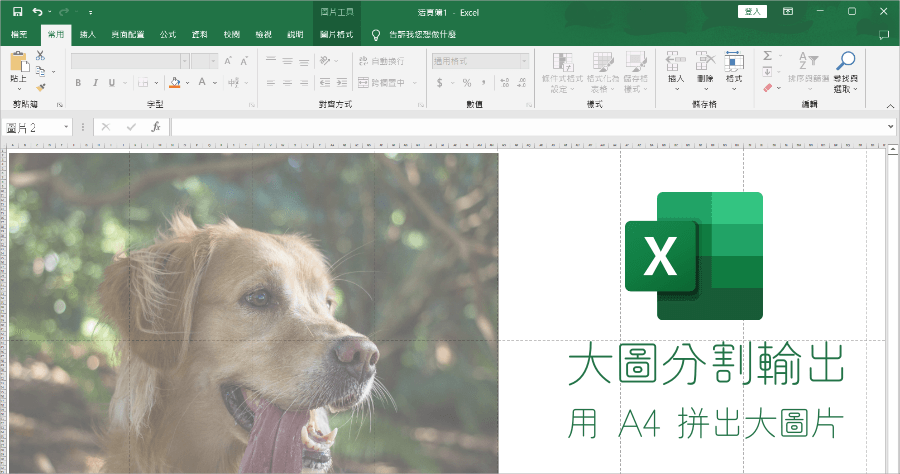Click the clear eraser icon
The height and width of the screenshot is (474, 900).
[x=767, y=88]
